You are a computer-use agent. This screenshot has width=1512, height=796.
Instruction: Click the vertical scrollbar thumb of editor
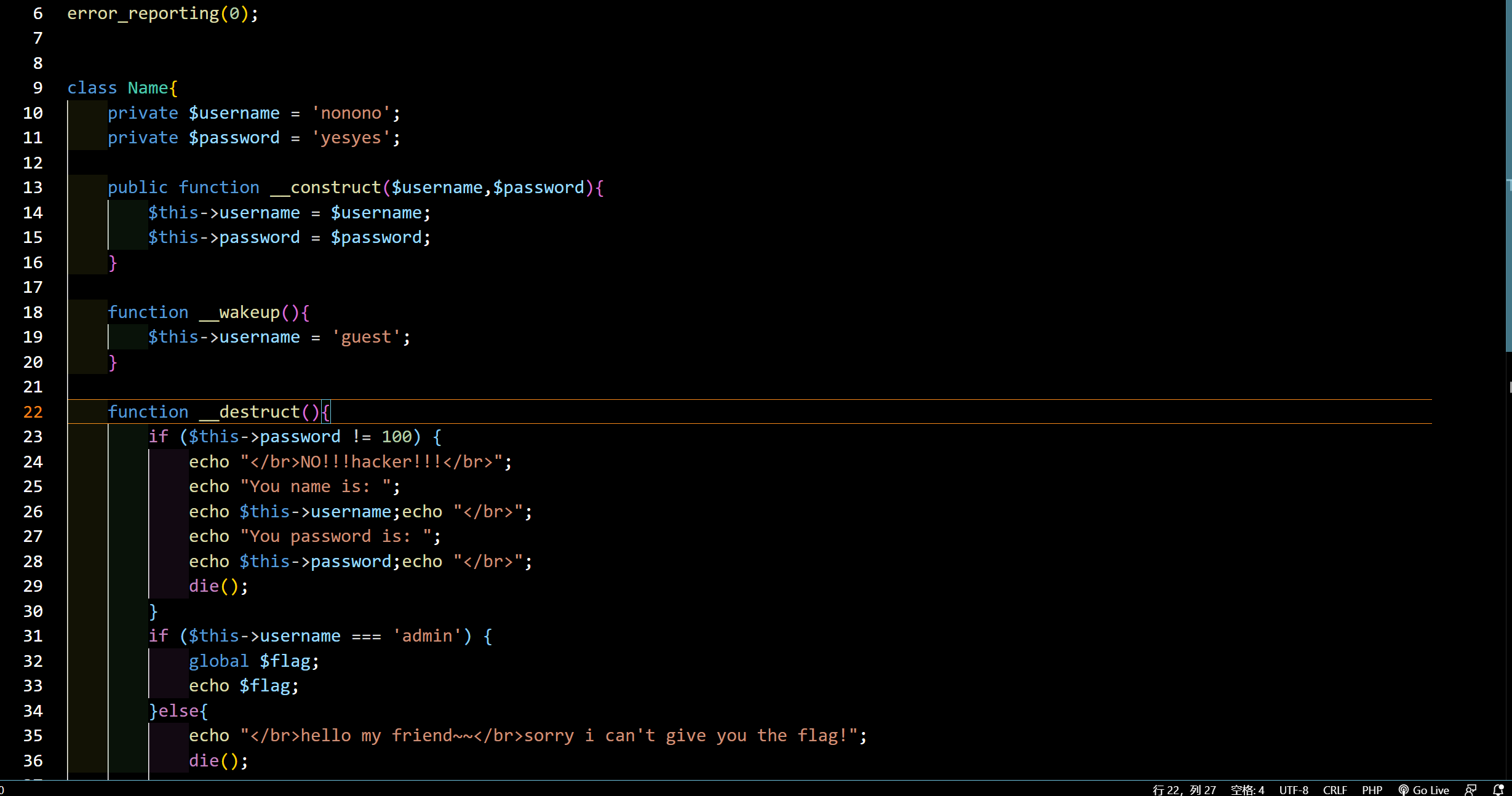pyautogui.click(x=1508, y=175)
